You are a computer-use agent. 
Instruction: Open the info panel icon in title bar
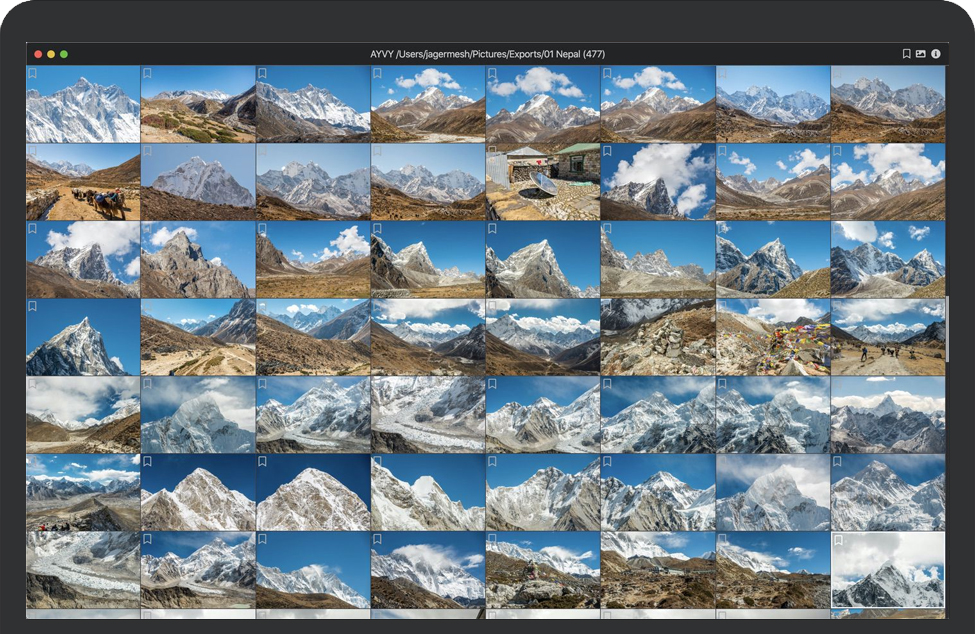[x=936, y=54]
